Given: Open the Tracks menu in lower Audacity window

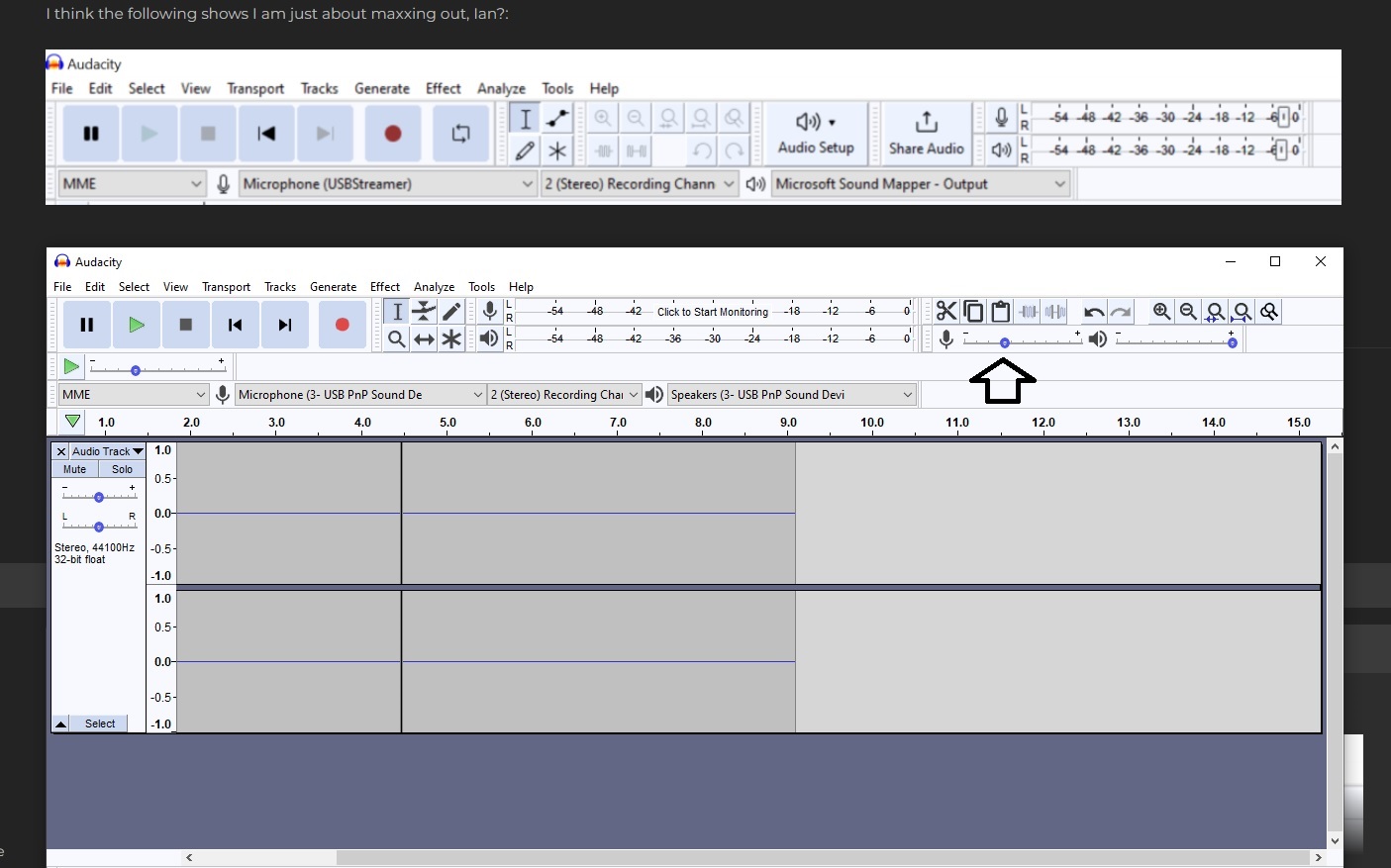Looking at the screenshot, I should (280, 287).
